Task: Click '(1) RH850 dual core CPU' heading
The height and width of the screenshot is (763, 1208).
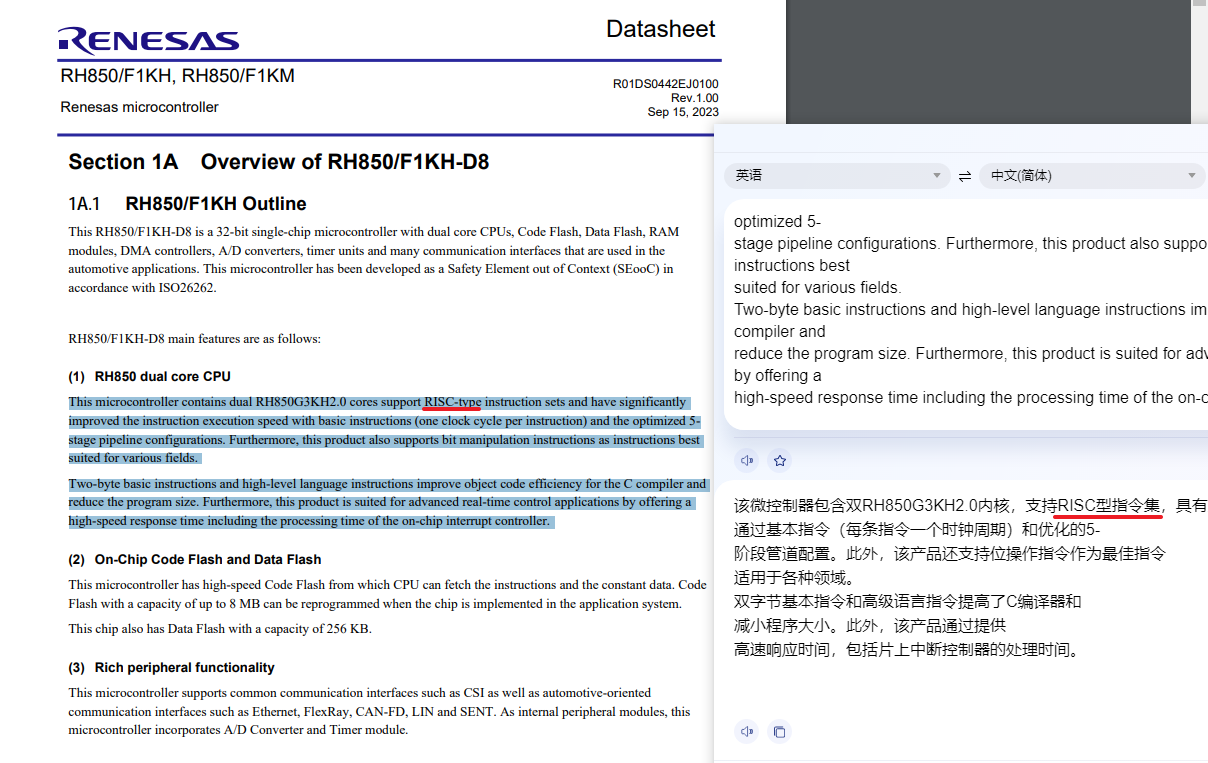Action: coord(149,377)
